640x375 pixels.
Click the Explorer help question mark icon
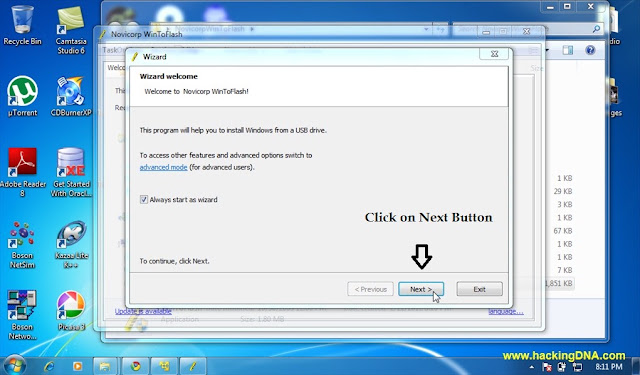click(590, 50)
